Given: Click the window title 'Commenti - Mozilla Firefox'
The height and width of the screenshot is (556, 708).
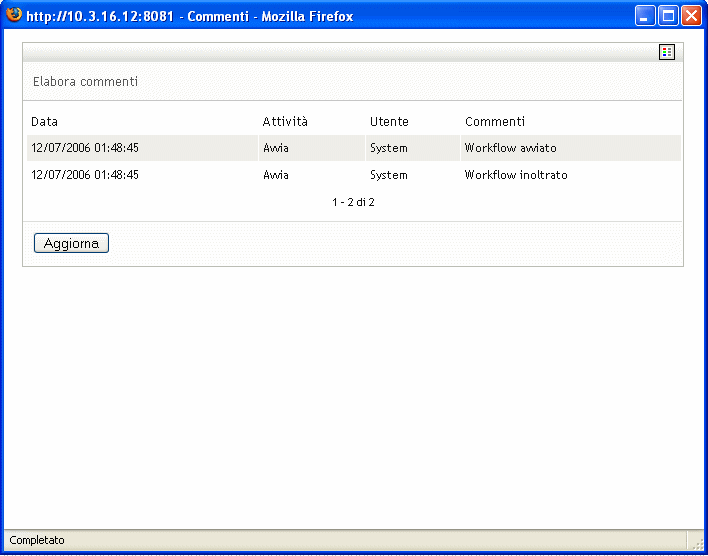Looking at the screenshot, I should (x=270, y=17).
